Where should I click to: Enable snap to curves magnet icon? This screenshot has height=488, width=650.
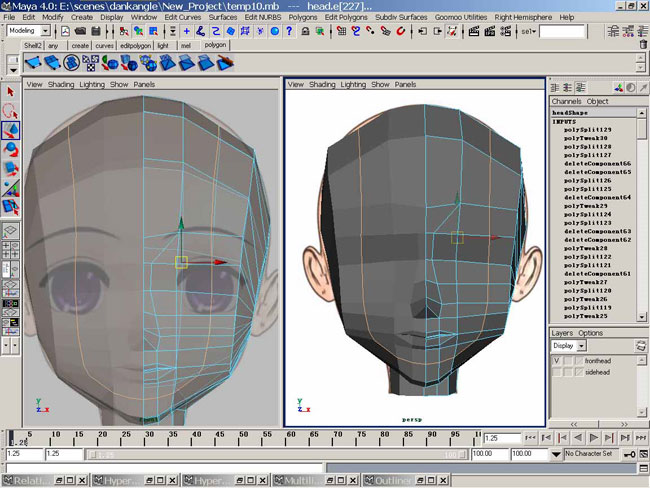tap(356, 31)
